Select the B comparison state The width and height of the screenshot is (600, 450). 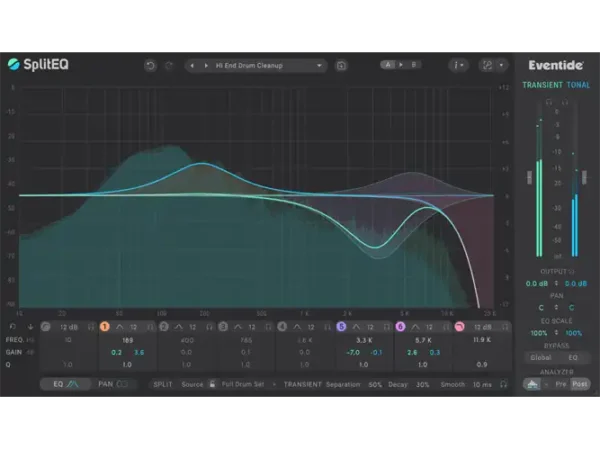414,65
